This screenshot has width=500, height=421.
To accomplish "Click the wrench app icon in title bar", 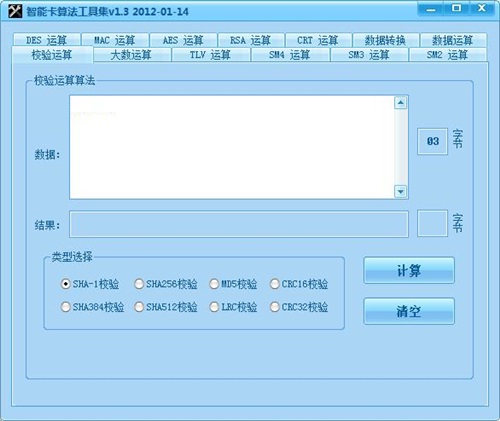I will click(15, 12).
